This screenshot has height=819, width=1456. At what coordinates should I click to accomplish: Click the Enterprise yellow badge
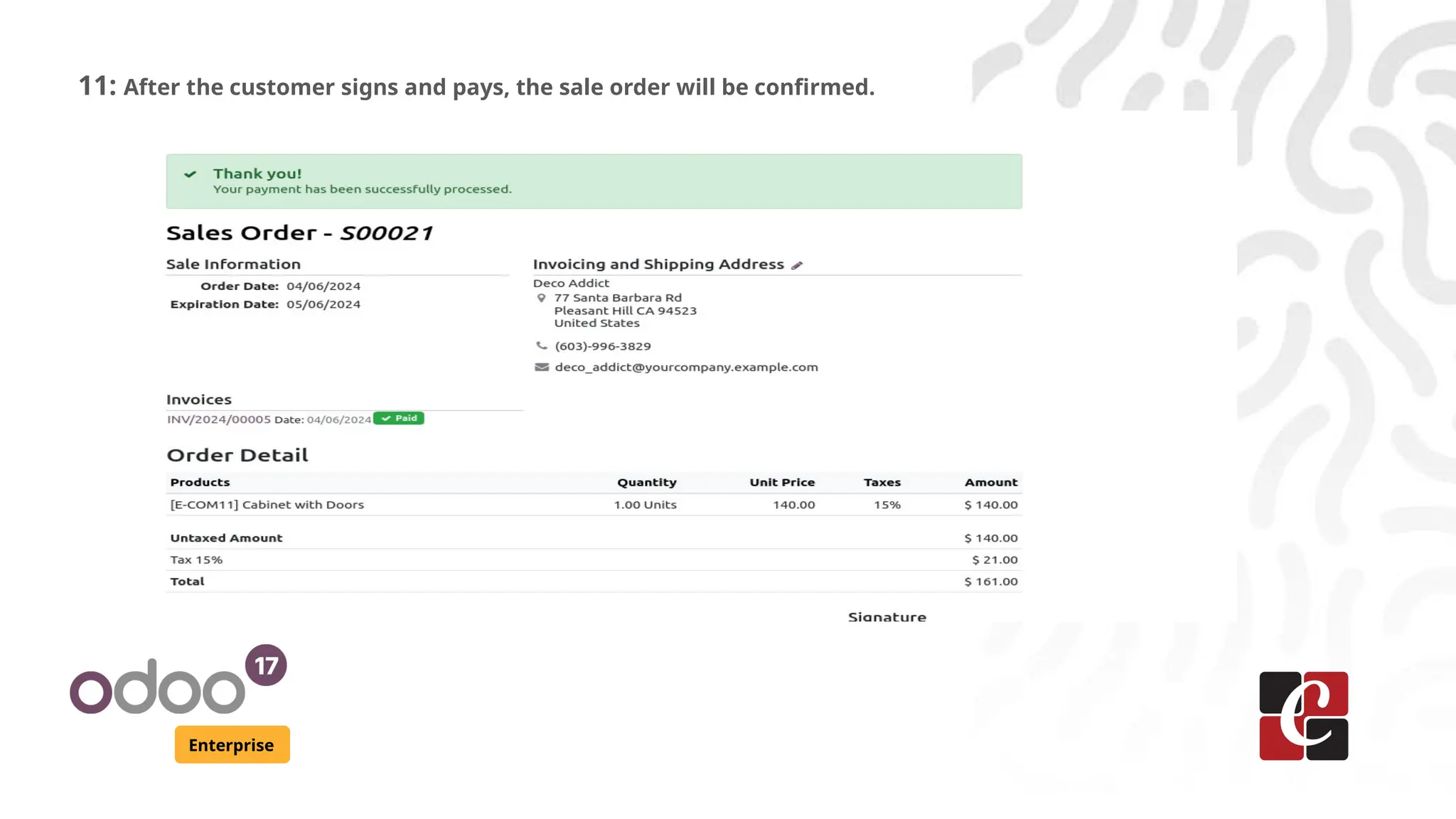coord(232,744)
